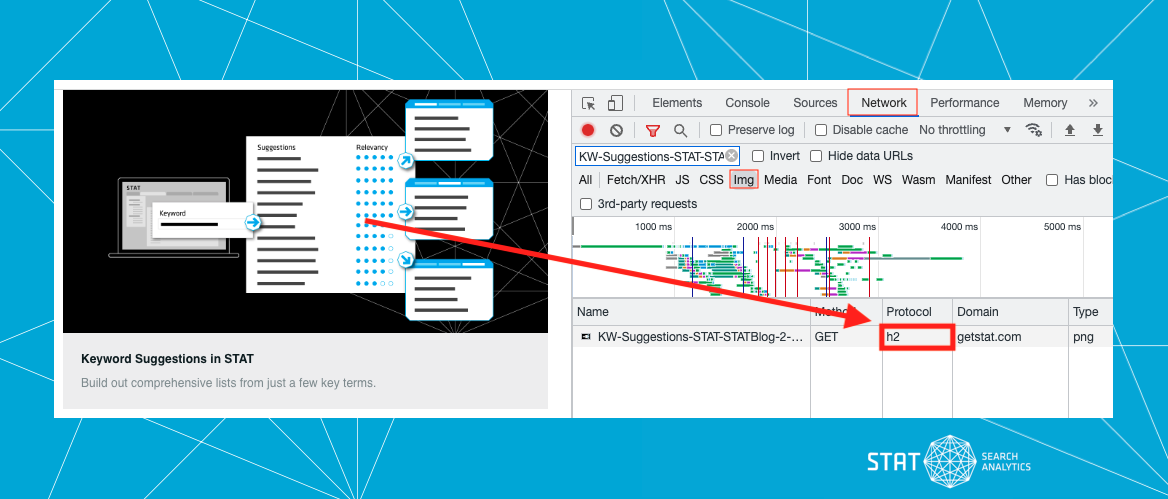Enable Preserve log checkbox
The image size is (1168, 499).
(716, 130)
